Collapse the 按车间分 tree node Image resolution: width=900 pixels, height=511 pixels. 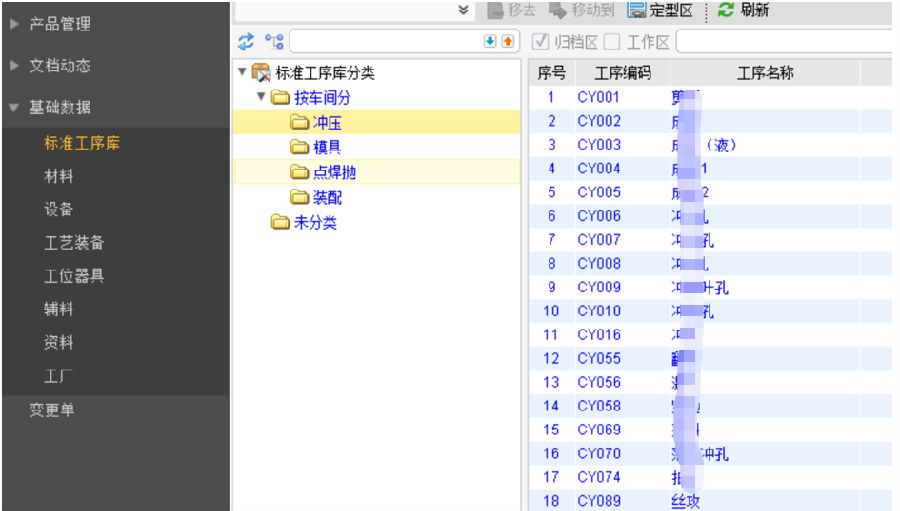point(261,96)
